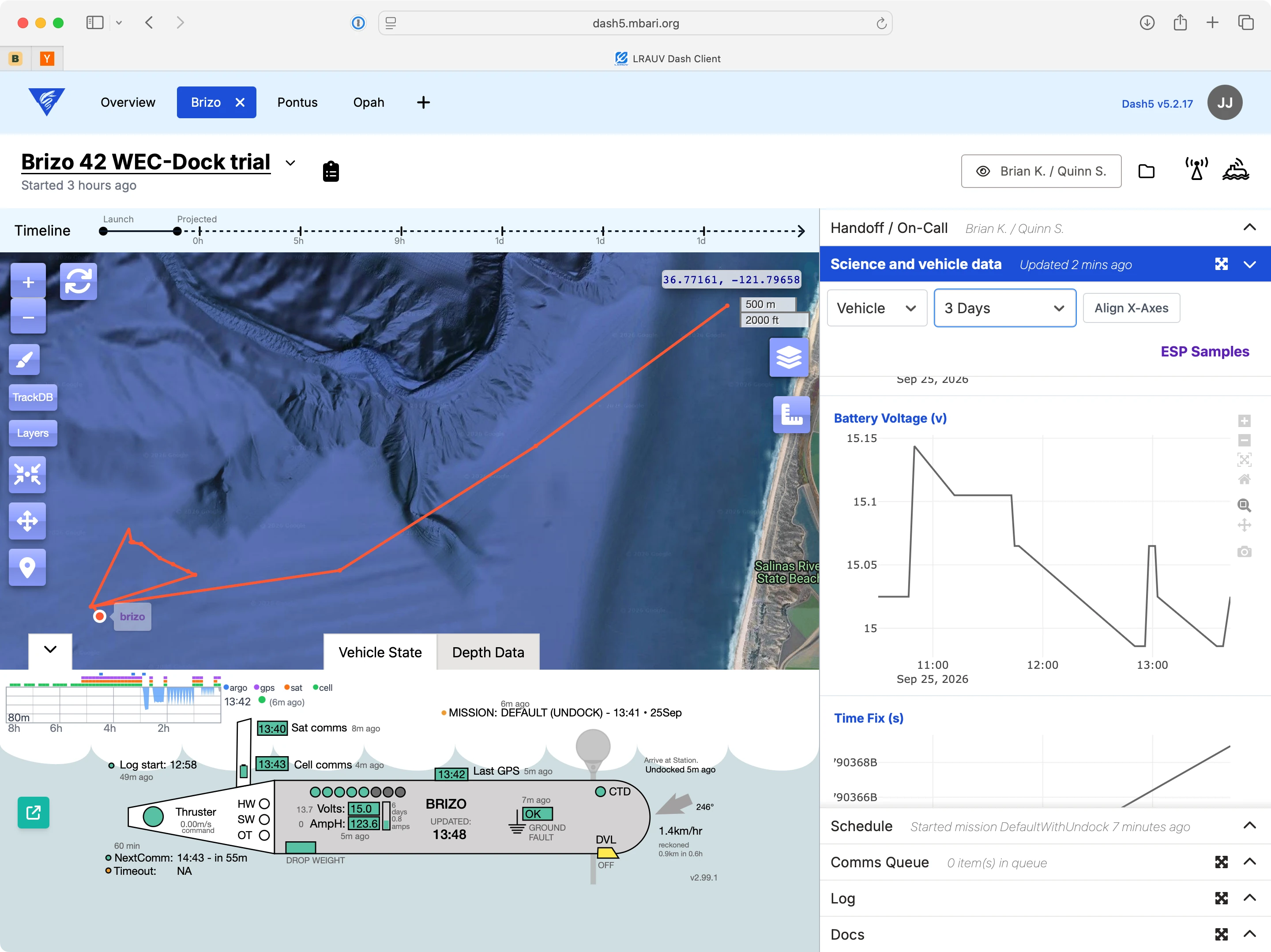Viewport: 1271px width, 952px height.
Task: Autoscale the Battery Voltage chart
Action: point(1244,460)
